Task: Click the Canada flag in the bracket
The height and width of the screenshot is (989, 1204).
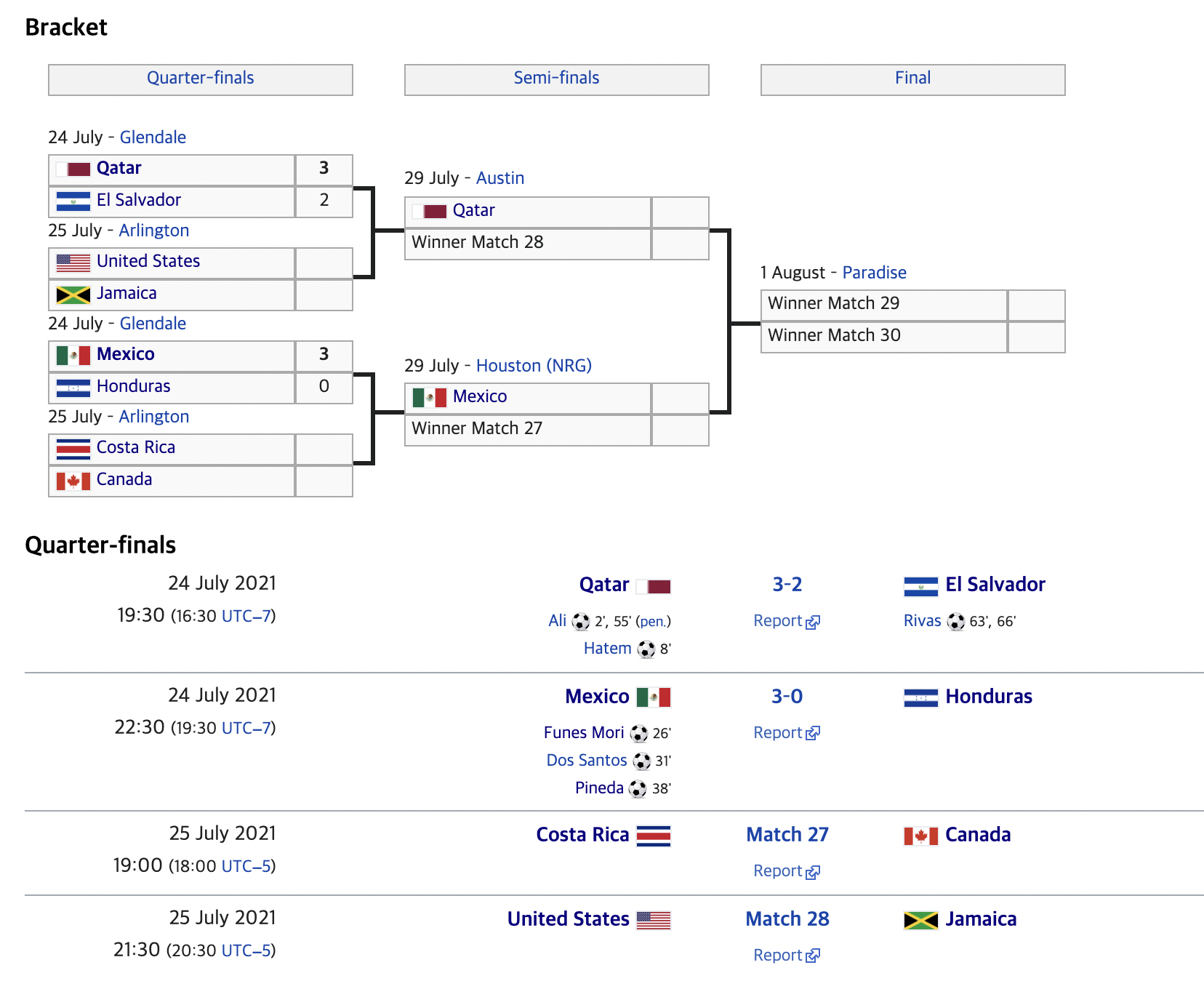Action: pos(73,481)
